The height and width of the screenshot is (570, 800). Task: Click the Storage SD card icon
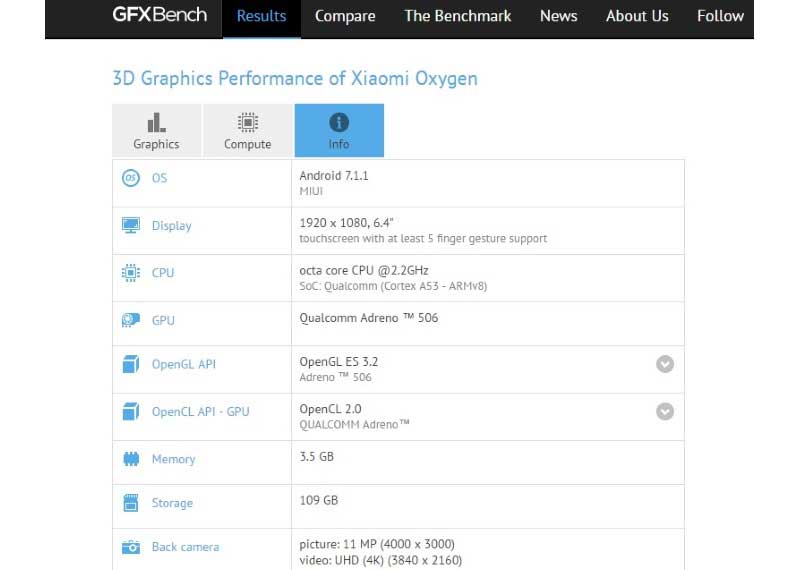131,503
